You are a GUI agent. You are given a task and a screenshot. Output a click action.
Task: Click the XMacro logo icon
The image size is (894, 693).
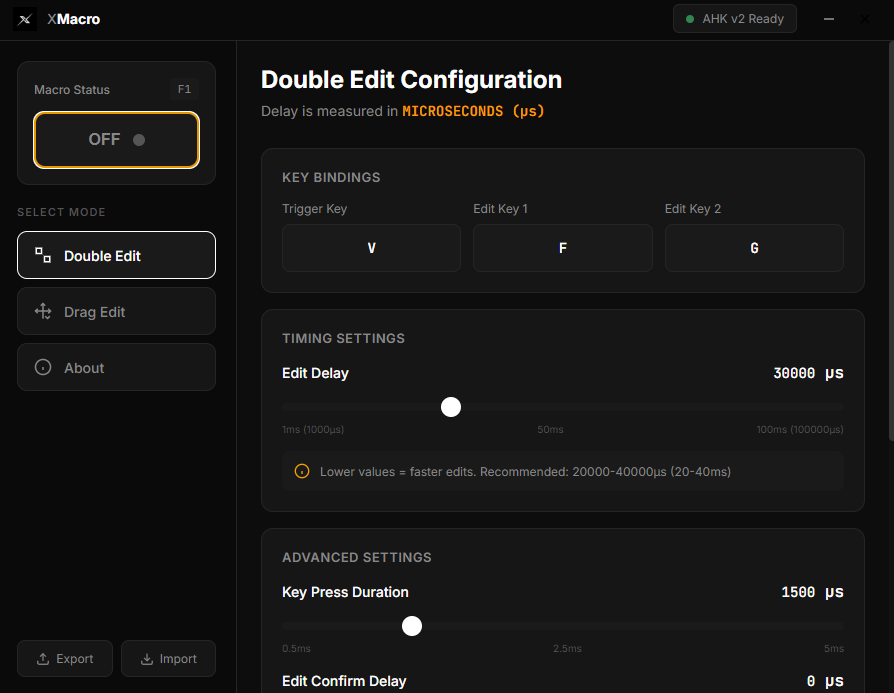pyautogui.click(x=27, y=19)
